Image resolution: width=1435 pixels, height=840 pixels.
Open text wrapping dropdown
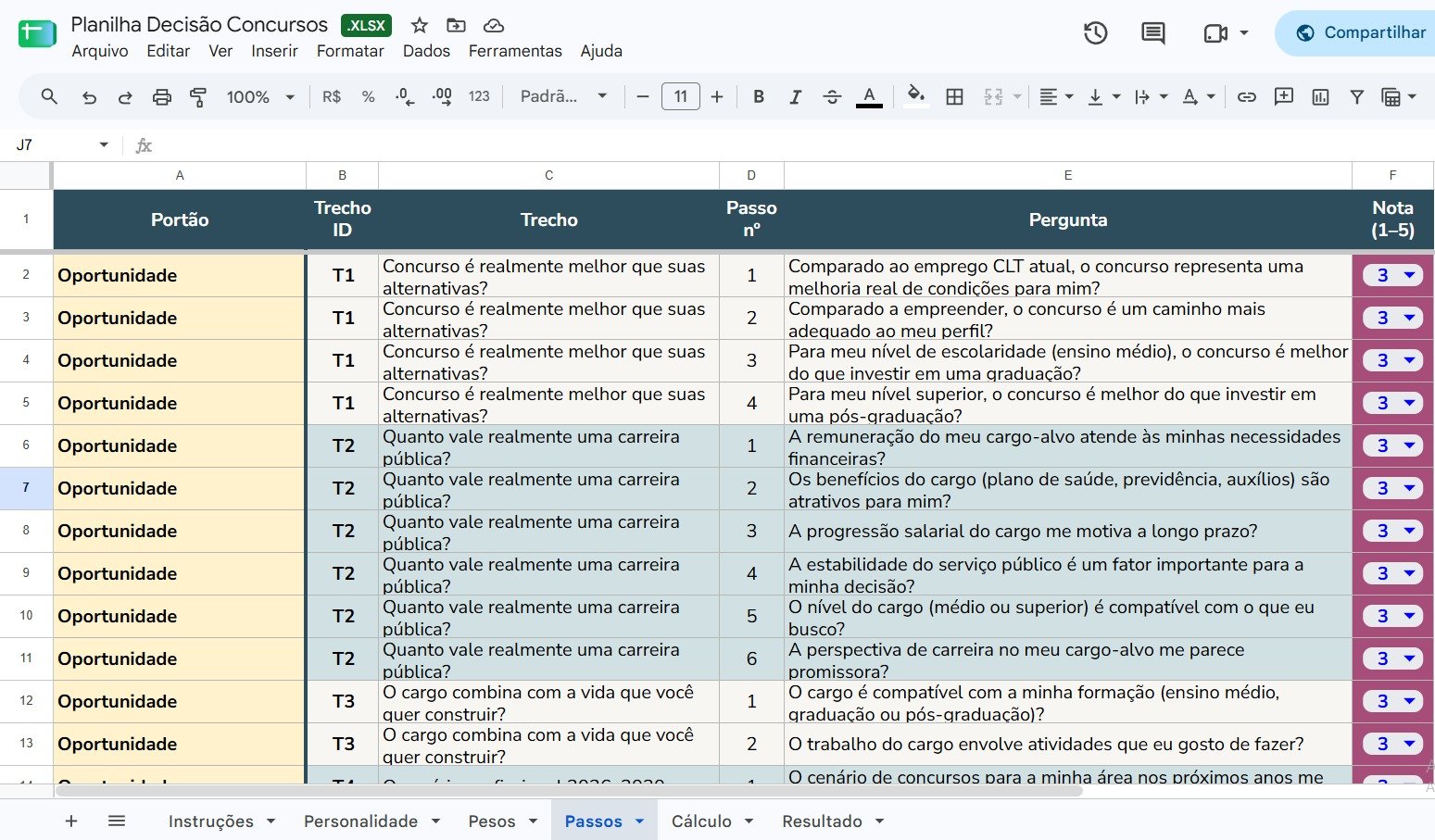click(1151, 96)
